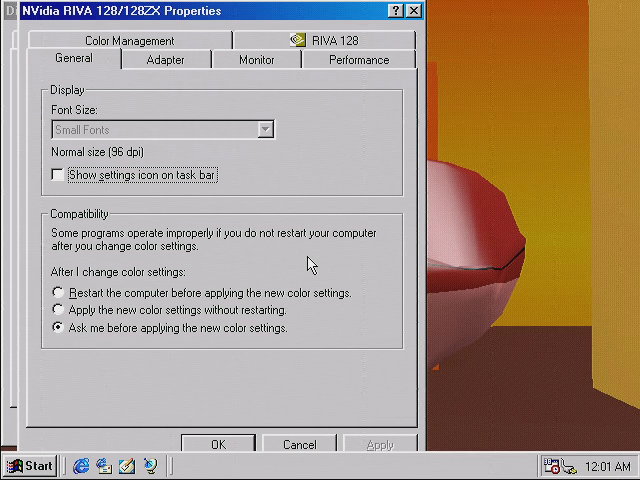Click the Show Desktop quick launch icon
This screenshot has width=640, height=480.
coord(127,466)
